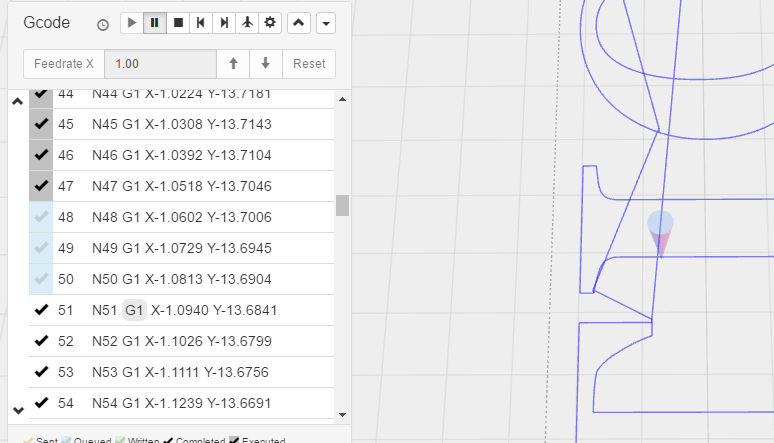Image resolution: width=774 pixels, height=443 pixels.
Task: Increase feedrate with up arrow
Action: tap(233, 64)
